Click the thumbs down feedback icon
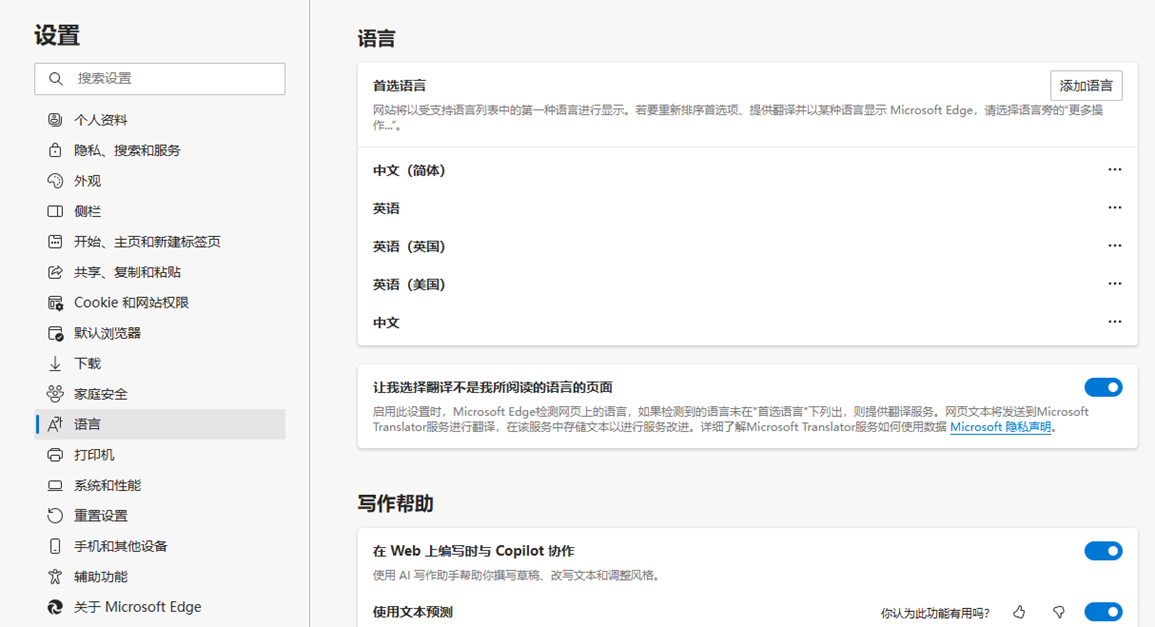 coord(1059,612)
